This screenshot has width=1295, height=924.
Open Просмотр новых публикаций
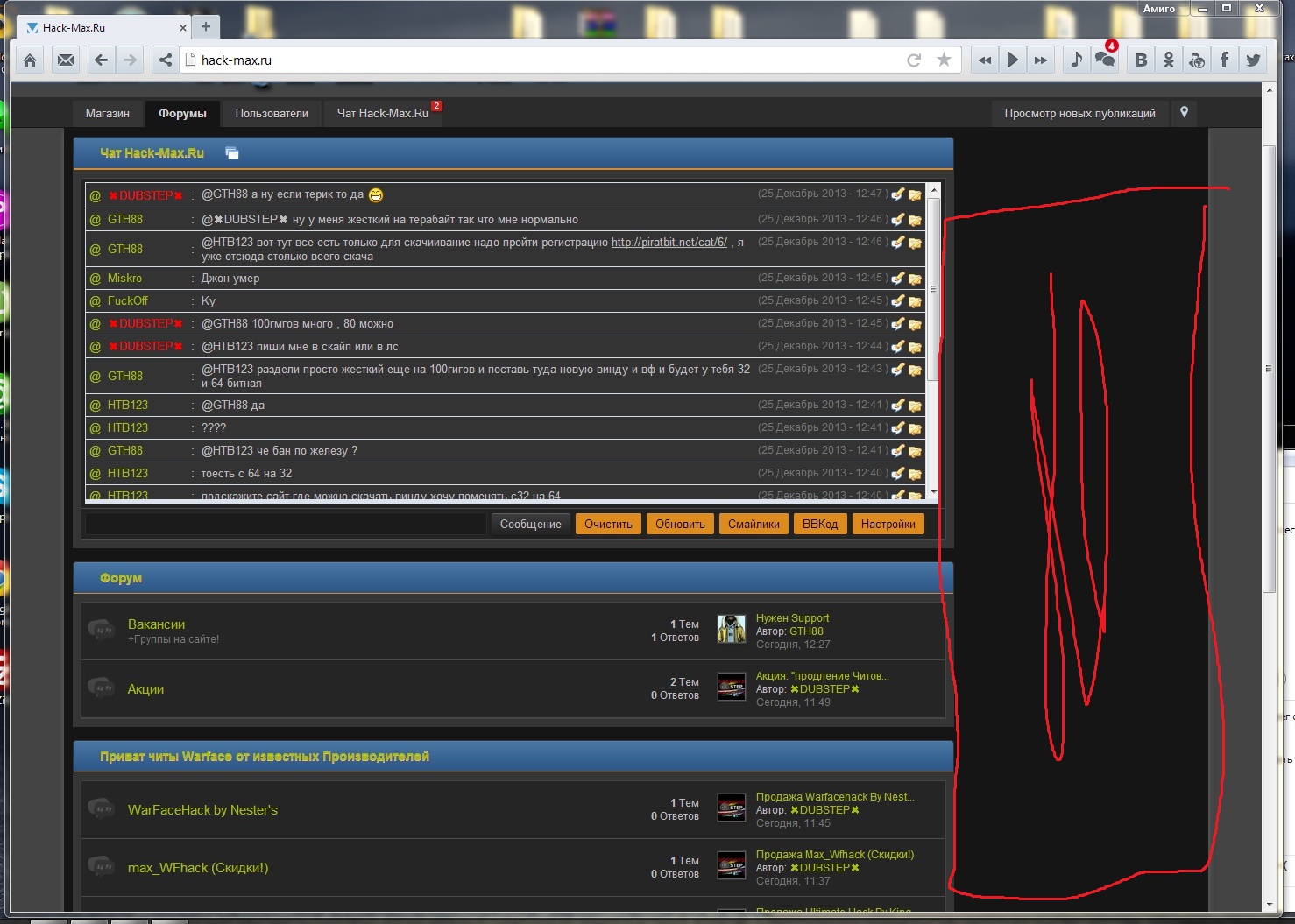tap(1079, 113)
